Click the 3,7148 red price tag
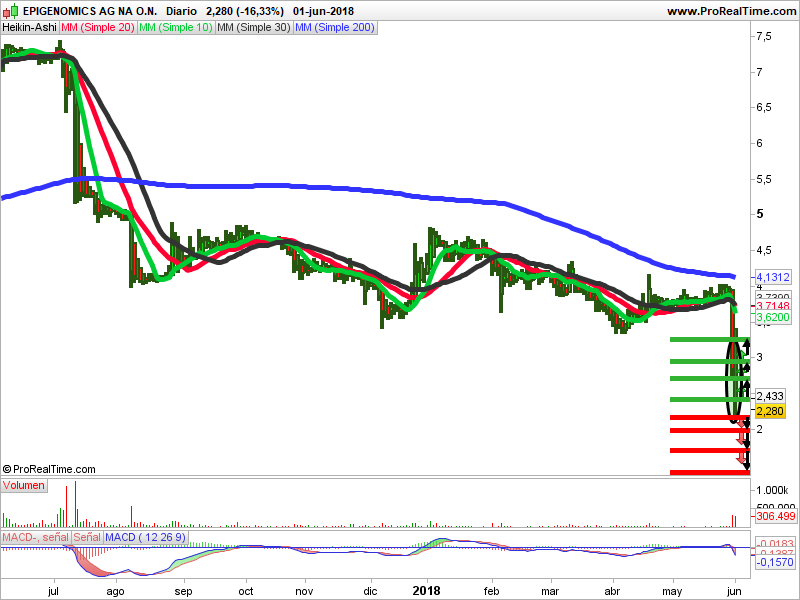Image resolution: width=800 pixels, height=600 pixels. pos(772,306)
